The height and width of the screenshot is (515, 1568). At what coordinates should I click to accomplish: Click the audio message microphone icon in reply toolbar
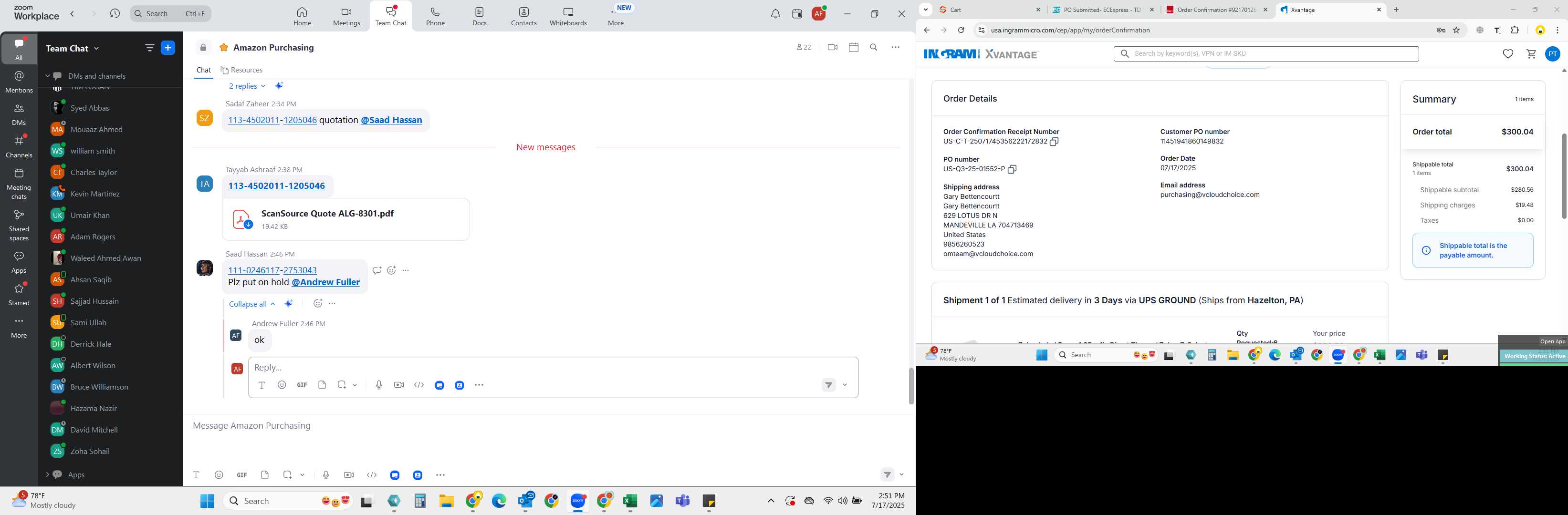(x=378, y=385)
